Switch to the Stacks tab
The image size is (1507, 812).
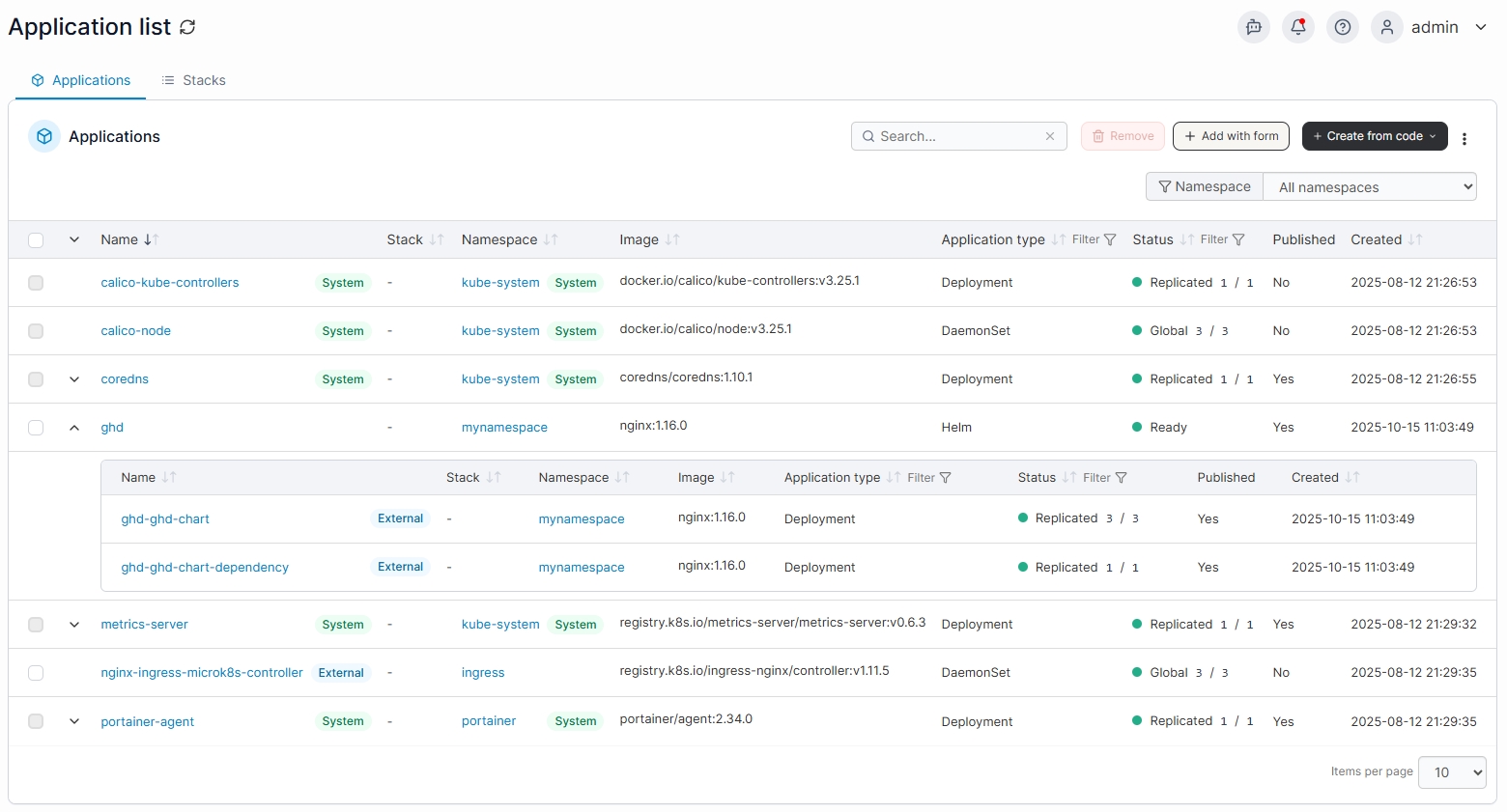193,80
